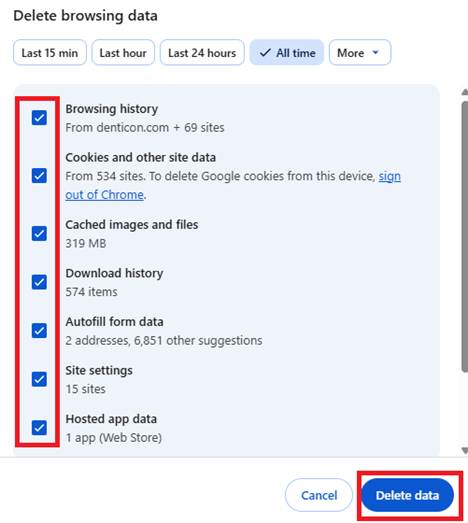Open the More time range dropdown
468x523 pixels.
360,53
